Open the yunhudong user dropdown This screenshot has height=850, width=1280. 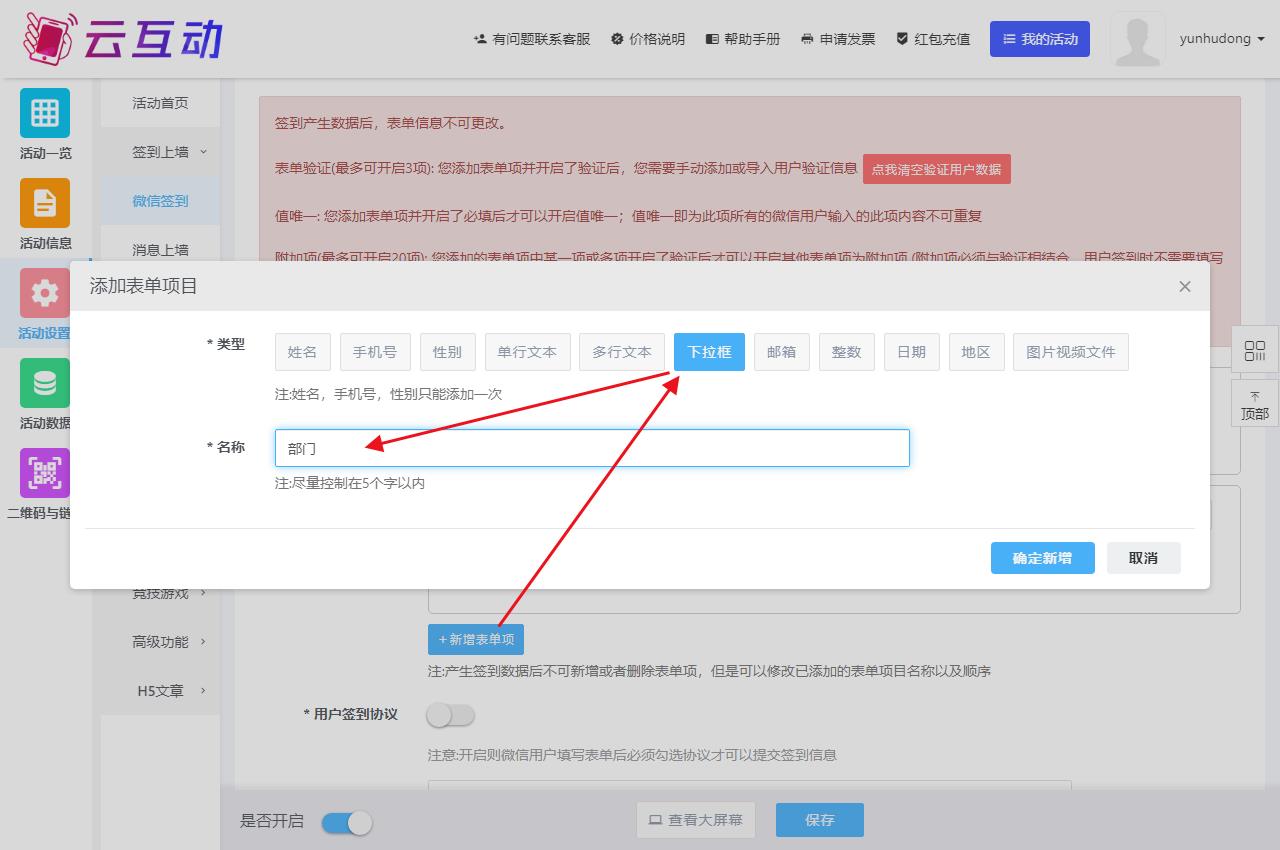click(1222, 39)
